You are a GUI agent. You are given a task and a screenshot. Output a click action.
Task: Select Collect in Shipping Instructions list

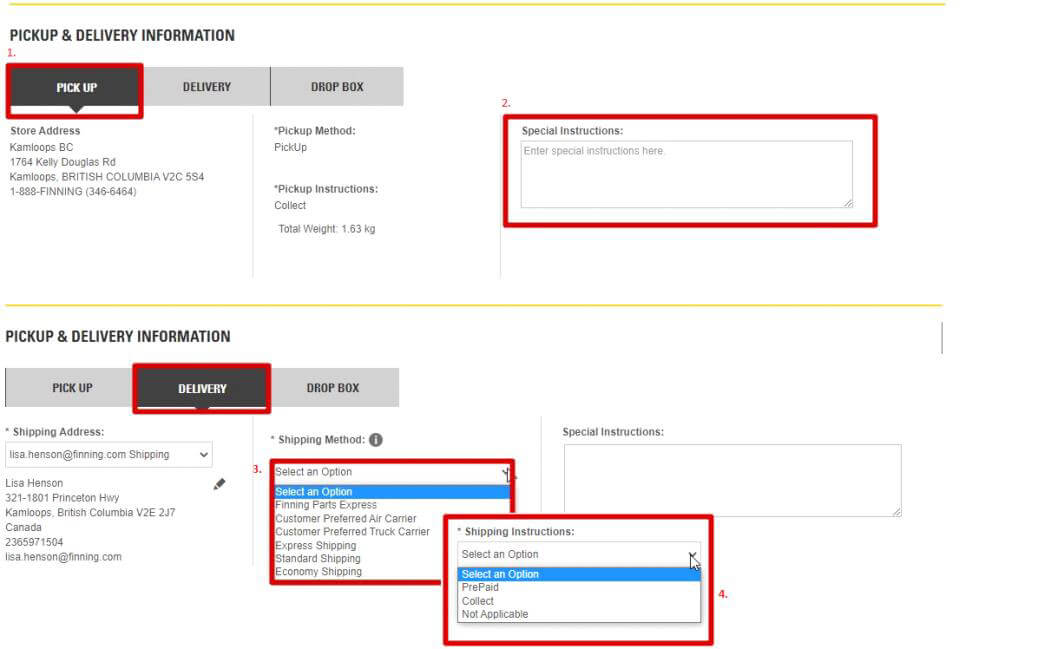478,601
